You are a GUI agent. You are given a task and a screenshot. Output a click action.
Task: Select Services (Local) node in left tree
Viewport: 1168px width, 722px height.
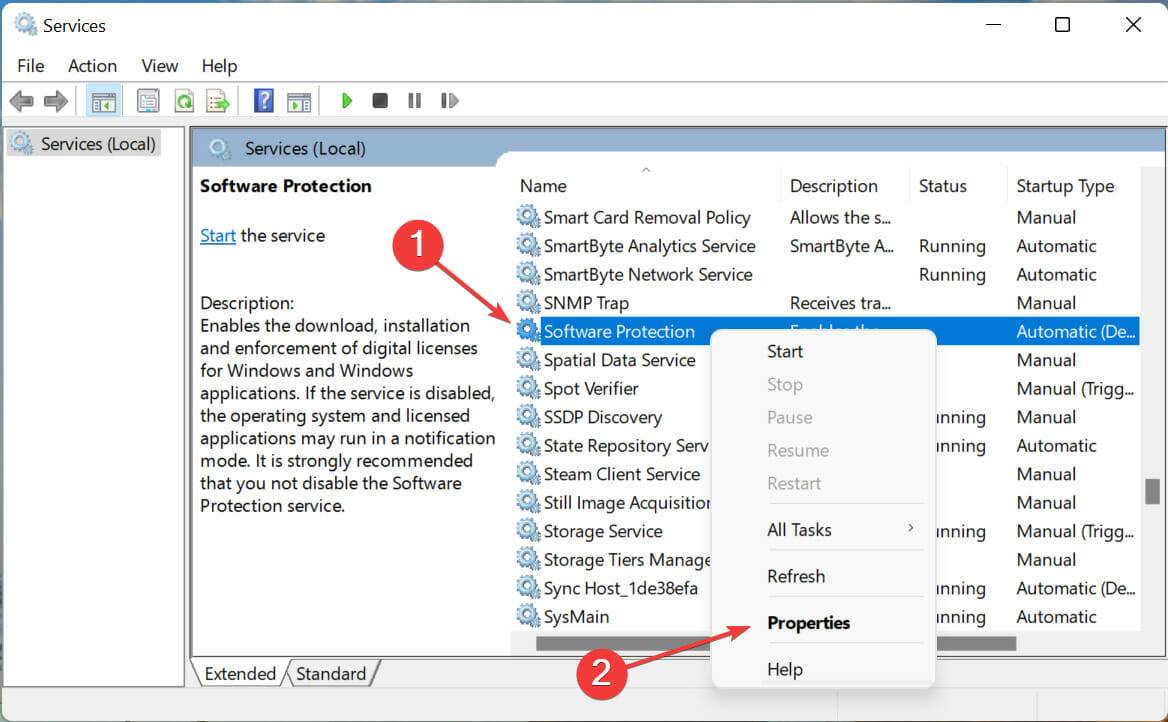pyautogui.click(x=84, y=143)
